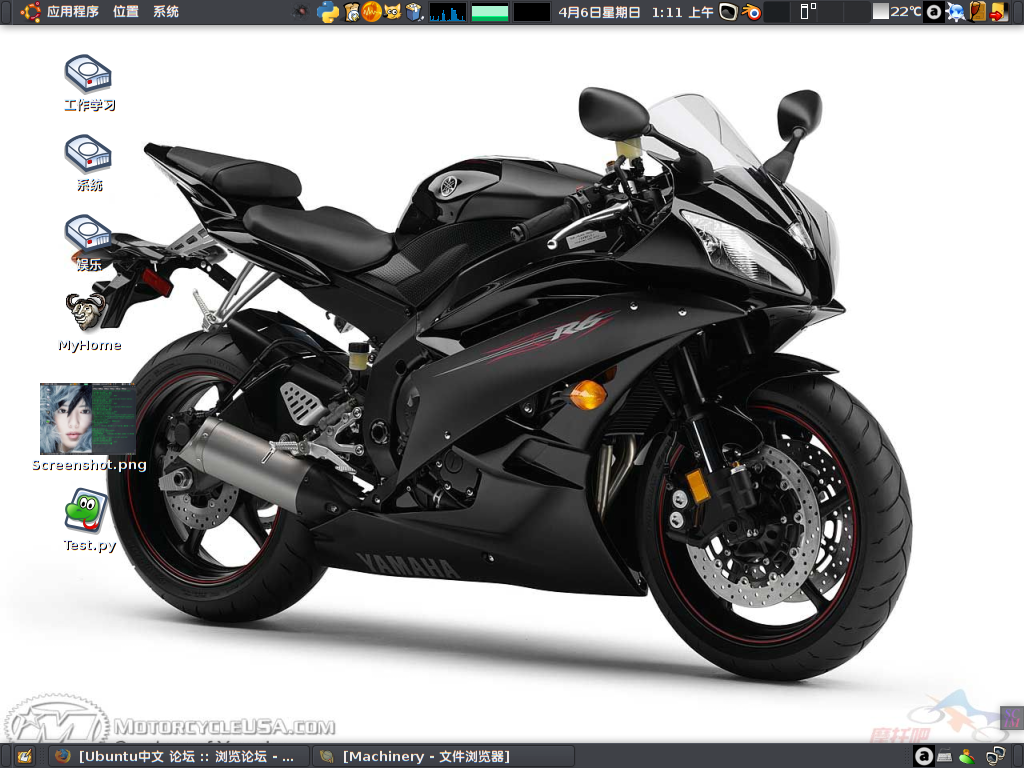The image size is (1024, 768).
Task: Open the 系统 (System) menu
Action: pyautogui.click(x=166, y=12)
